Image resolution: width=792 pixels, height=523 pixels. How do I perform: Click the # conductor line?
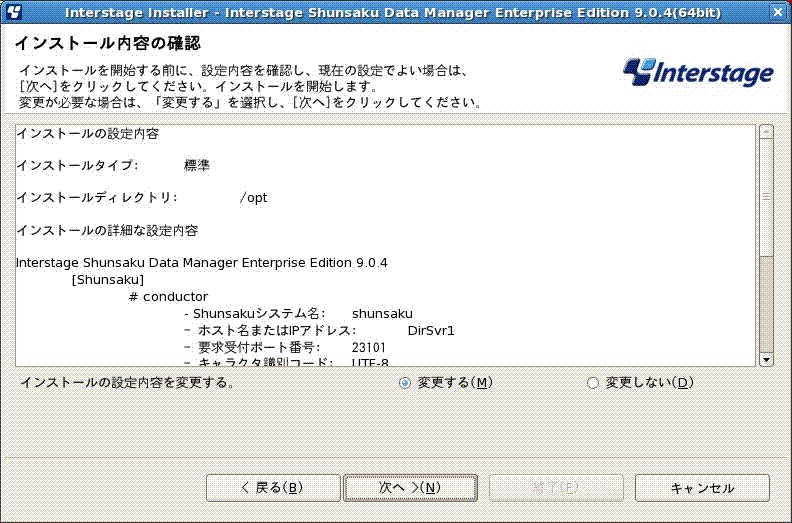click(169, 297)
